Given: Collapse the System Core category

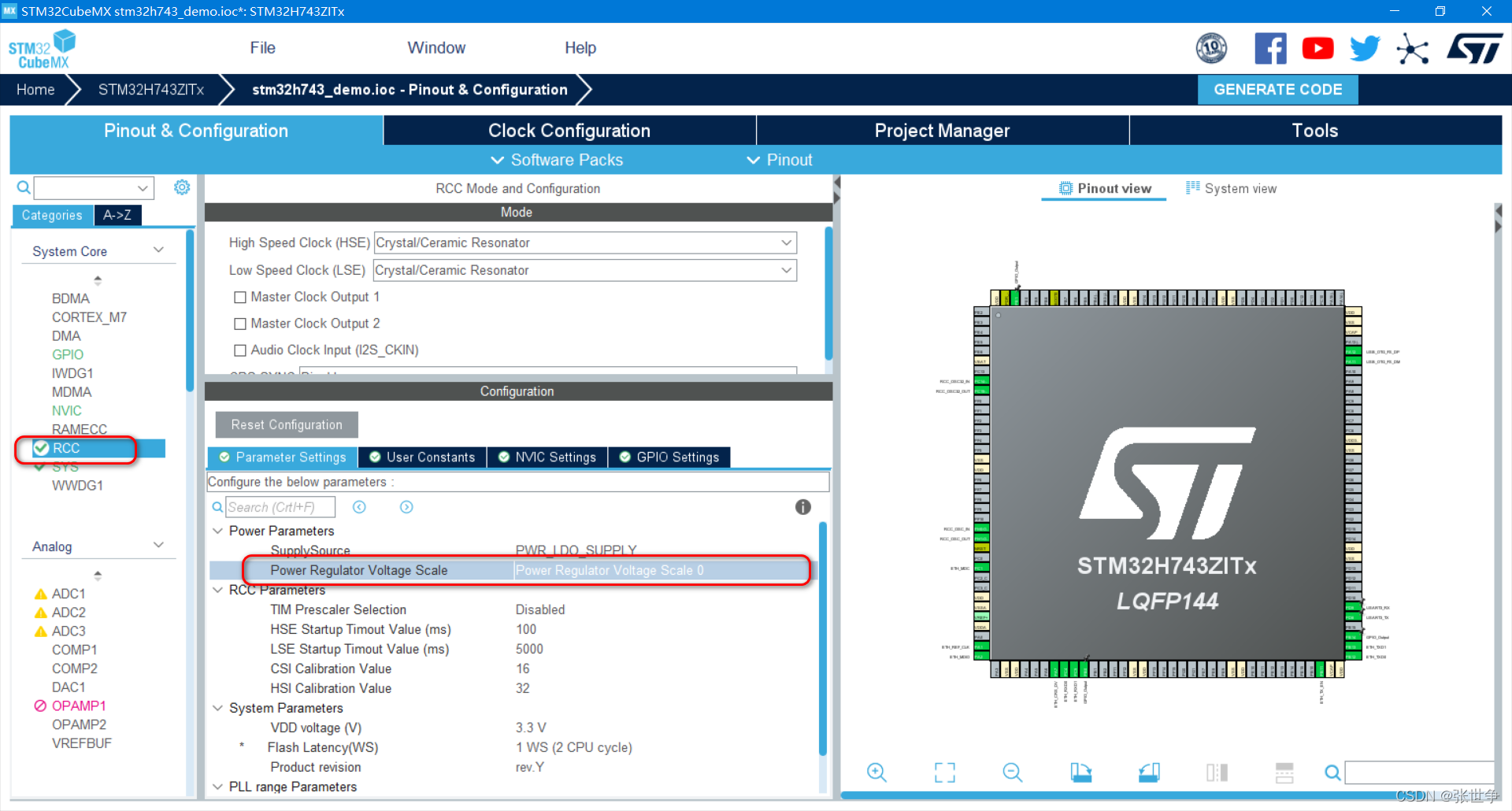Looking at the screenshot, I should coord(159,250).
